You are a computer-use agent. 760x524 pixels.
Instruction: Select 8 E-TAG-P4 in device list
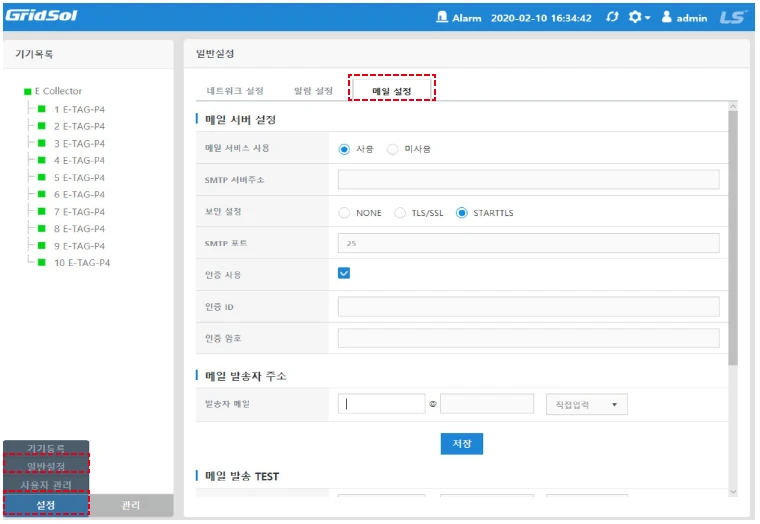79,228
